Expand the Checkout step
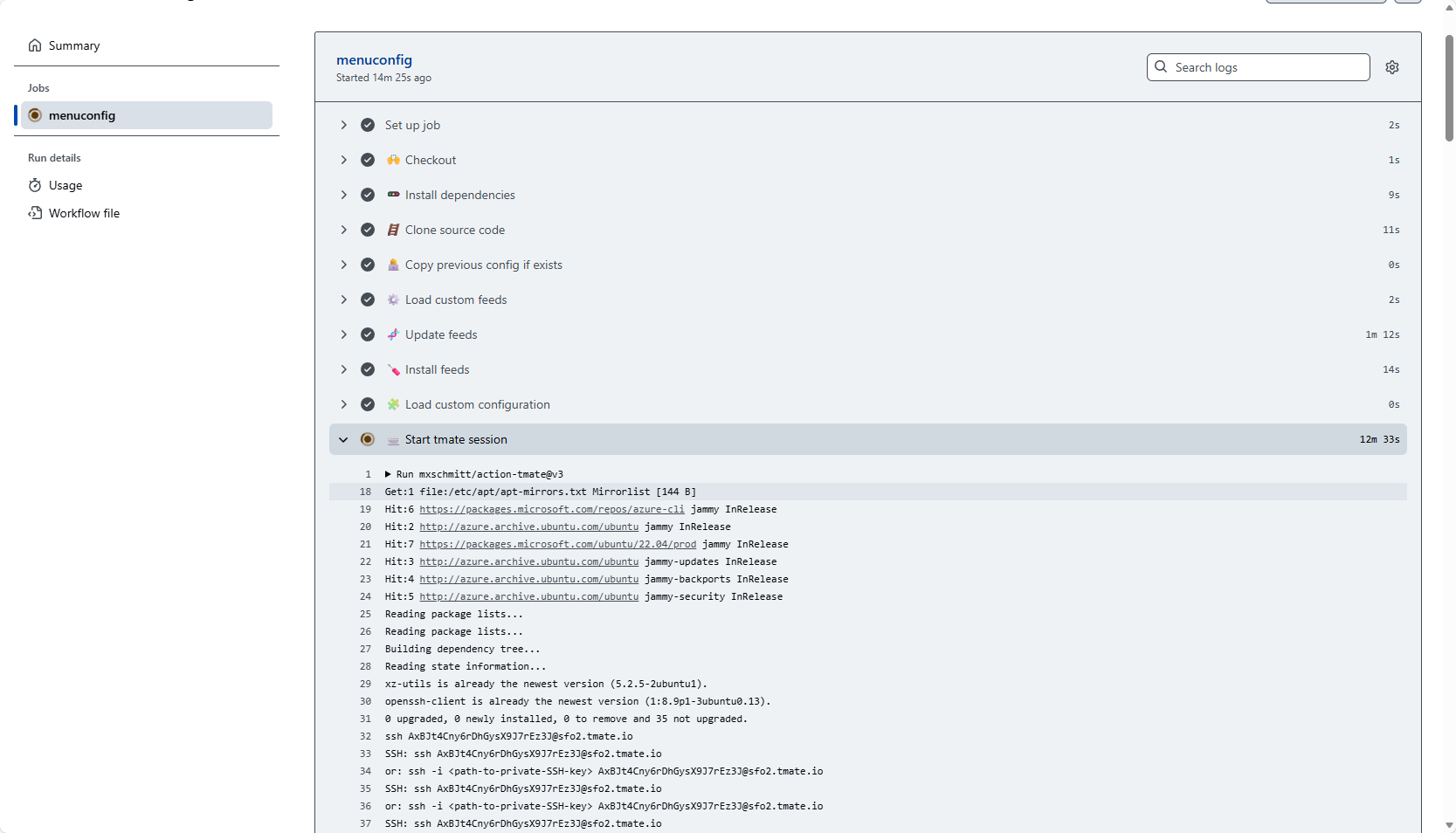 (344, 160)
